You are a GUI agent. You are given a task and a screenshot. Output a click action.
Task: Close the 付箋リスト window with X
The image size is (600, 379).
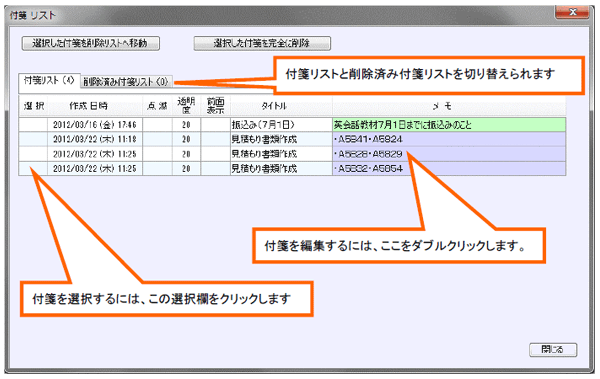coord(572,12)
